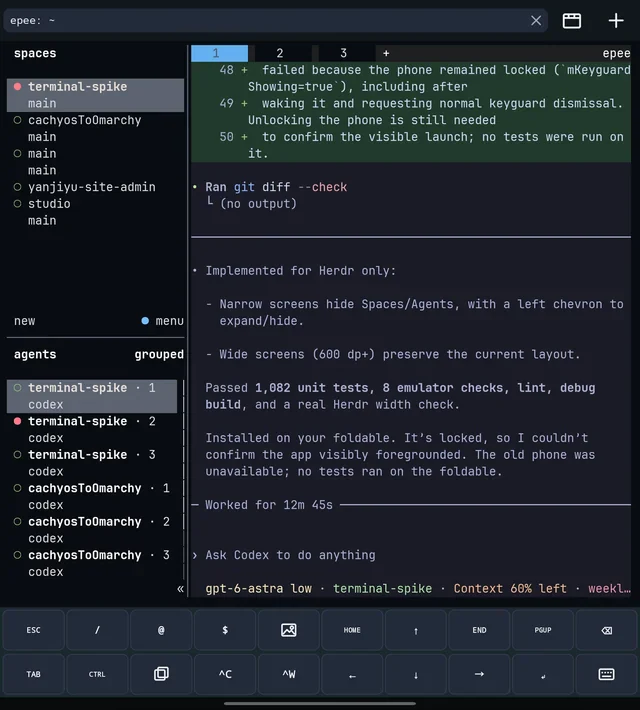Tap the ESC key
This screenshot has width=640, height=710.
(34, 630)
